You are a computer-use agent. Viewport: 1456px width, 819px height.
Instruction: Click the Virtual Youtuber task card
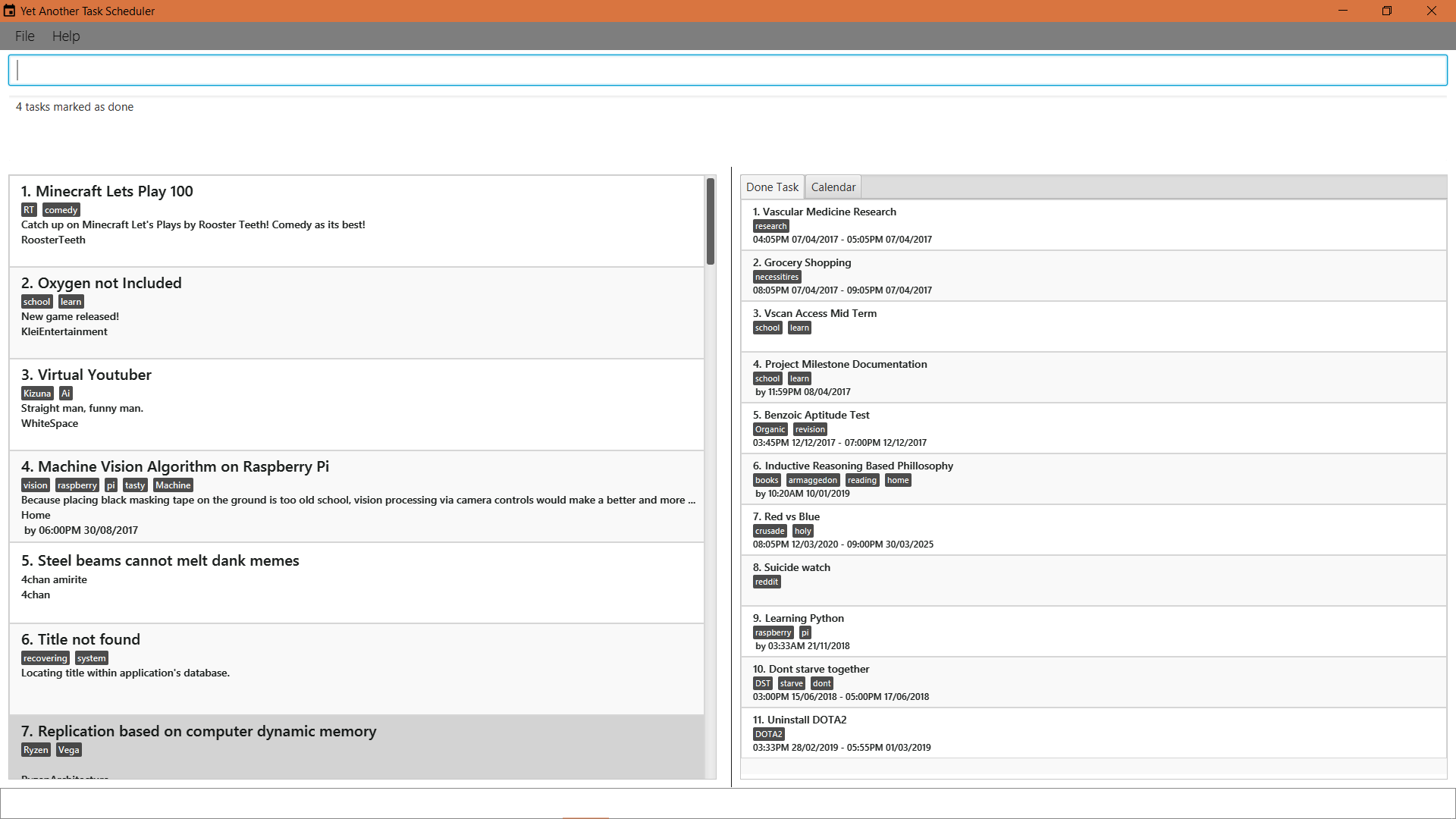click(x=356, y=403)
